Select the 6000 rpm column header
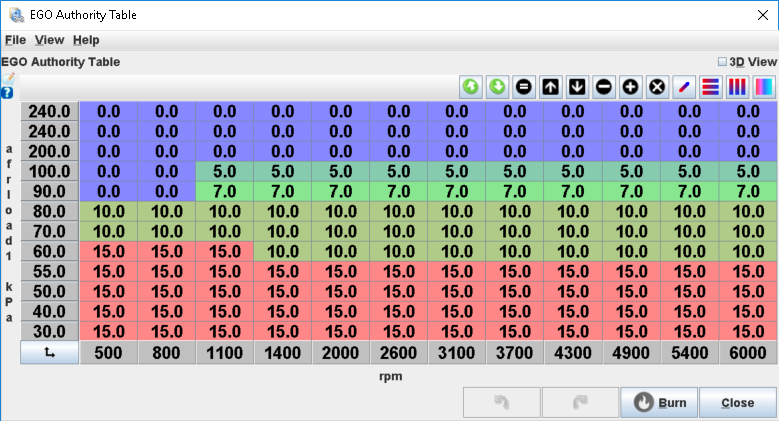Screen dimensions: 779x421 748,353
